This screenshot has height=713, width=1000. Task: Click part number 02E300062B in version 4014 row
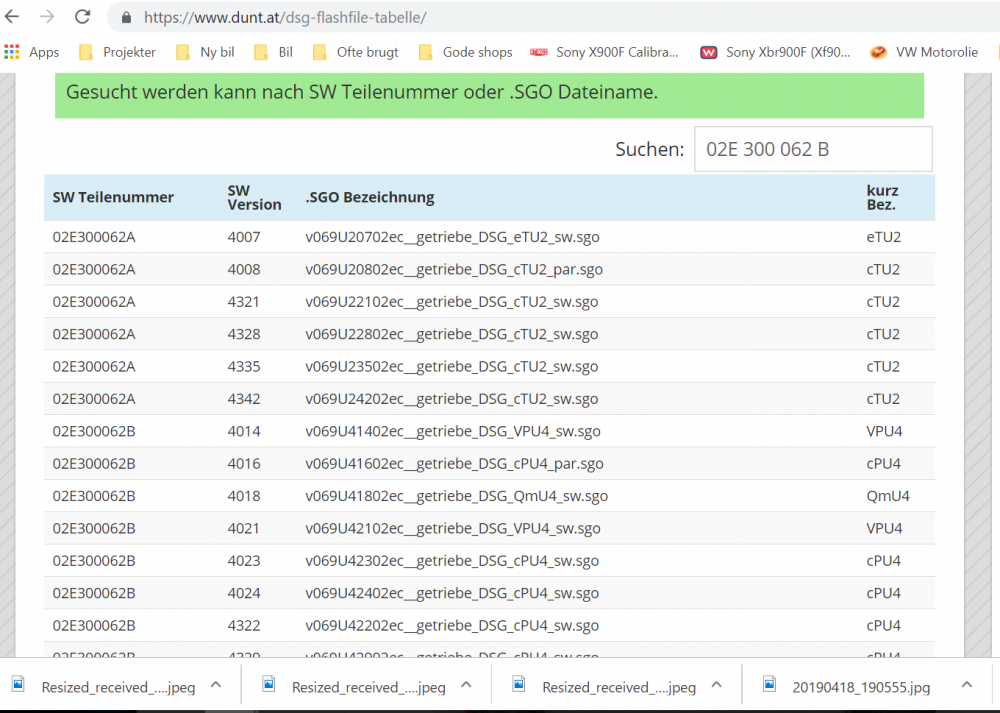pos(94,432)
